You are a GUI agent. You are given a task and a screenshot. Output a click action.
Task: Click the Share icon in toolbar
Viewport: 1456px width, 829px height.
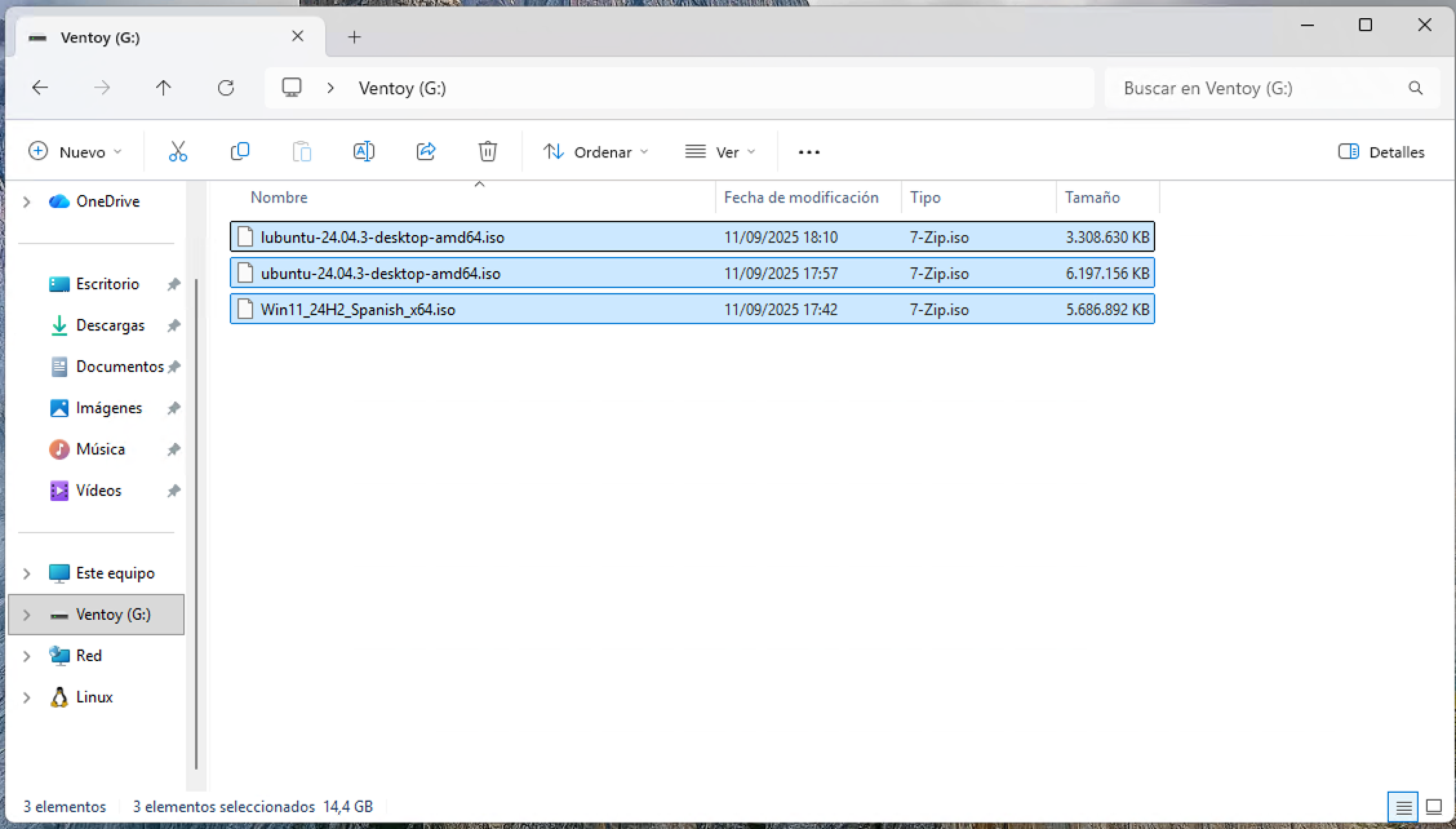pos(426,152)
